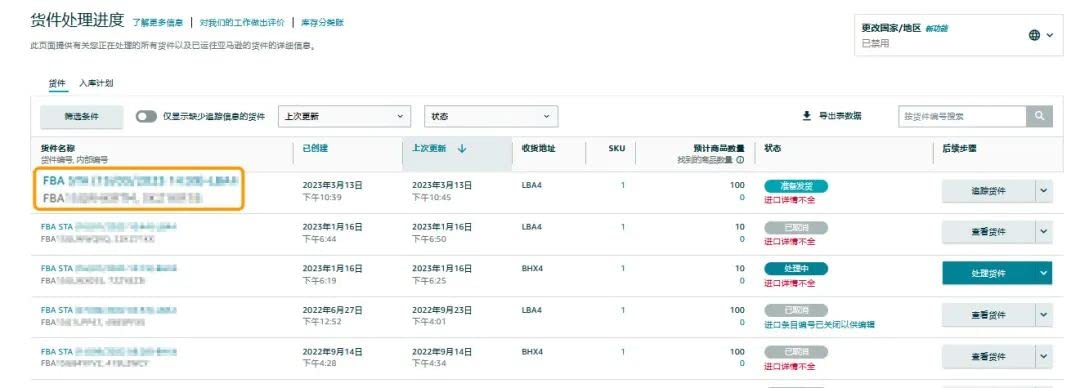Click the 已创建 column header
The image size is (1080, 388).
pyautogui.click(x=315, y=148)
